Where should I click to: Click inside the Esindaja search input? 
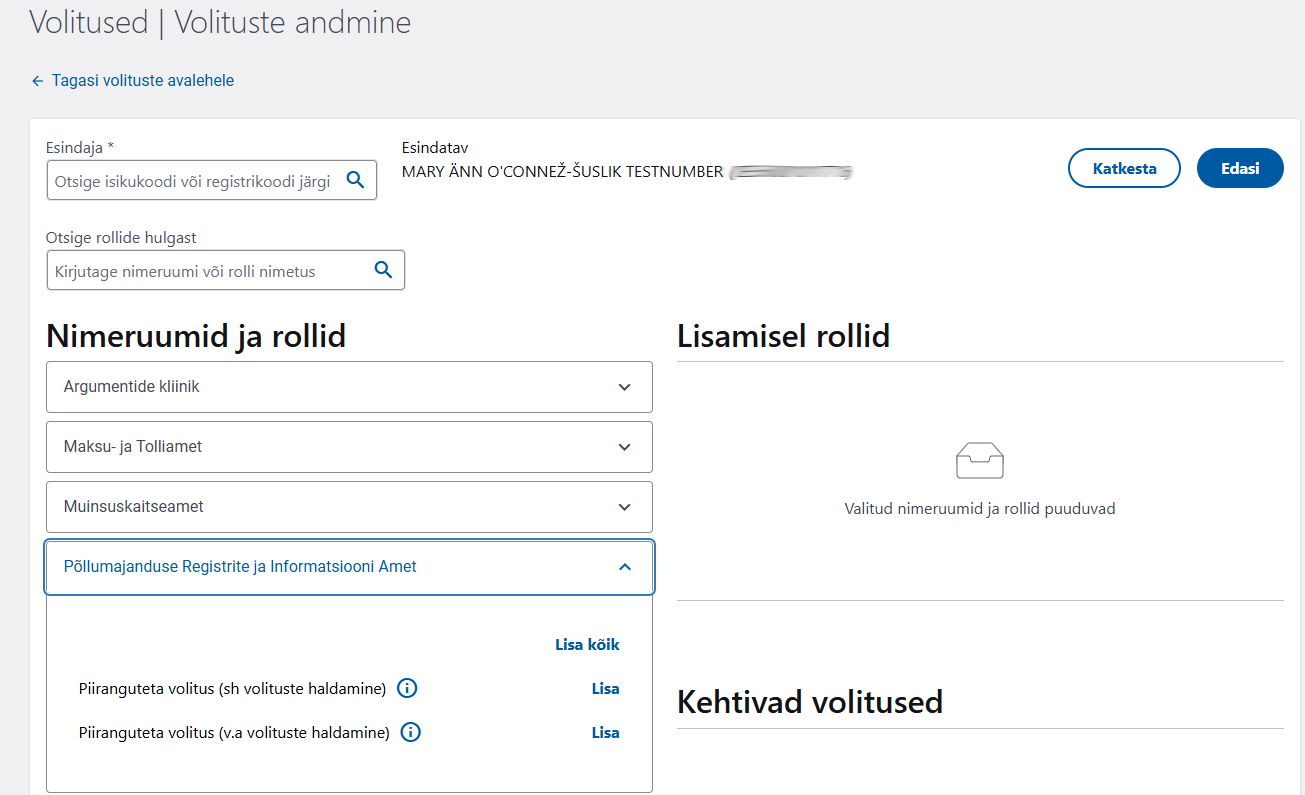tap(190, 180)
